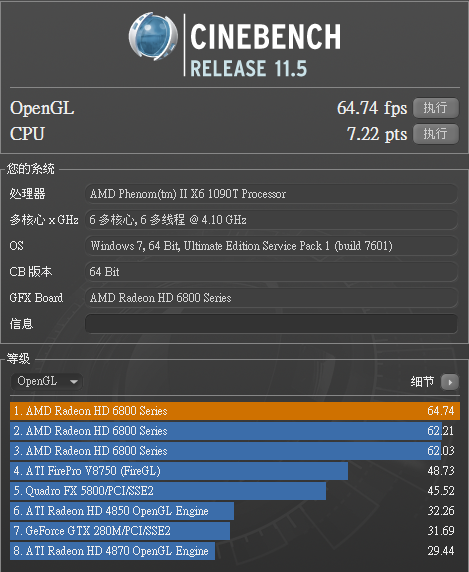Click the OS Windows 7 field
This screenshot has height=572, width=469.
click(x=271, y=246)
